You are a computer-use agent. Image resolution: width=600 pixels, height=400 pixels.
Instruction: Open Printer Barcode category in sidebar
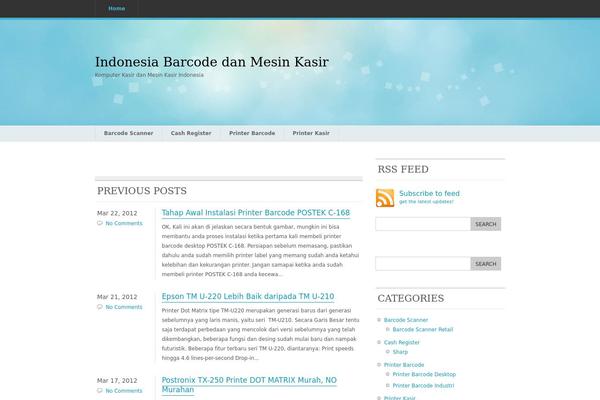coord(404,365)
